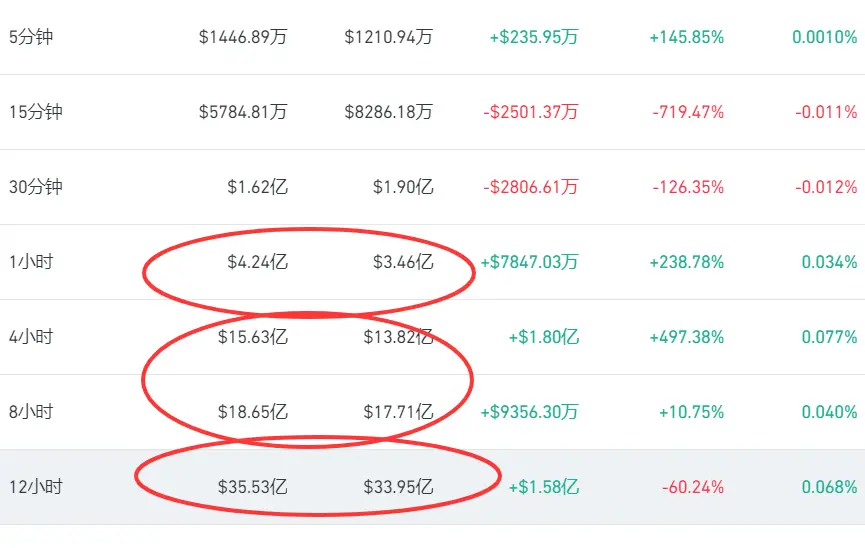Click the $35.53亿 value in 12小时 row
The height and width of the screenshot is (548, 865).
click(x=253, y=487)
